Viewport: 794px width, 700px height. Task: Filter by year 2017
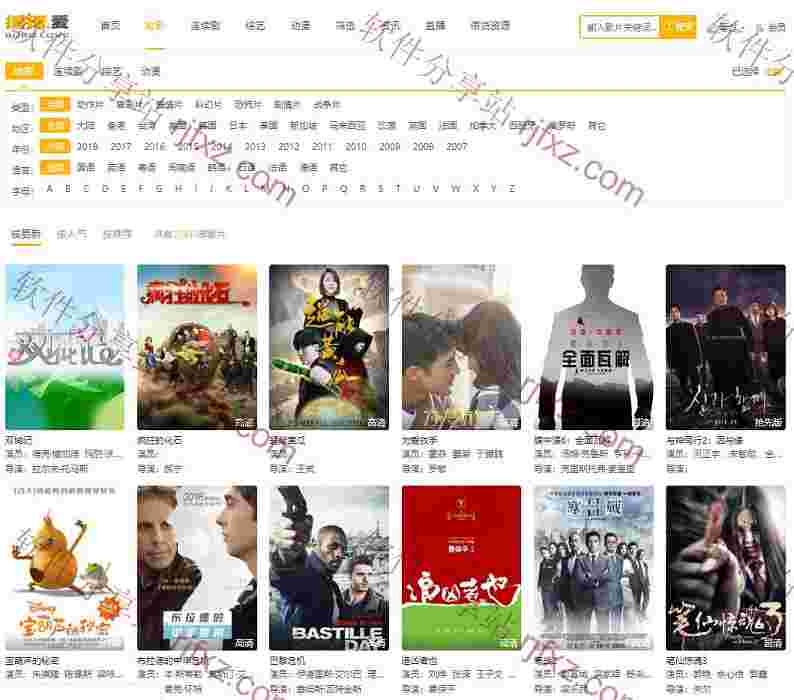click(x=121, y=146)
